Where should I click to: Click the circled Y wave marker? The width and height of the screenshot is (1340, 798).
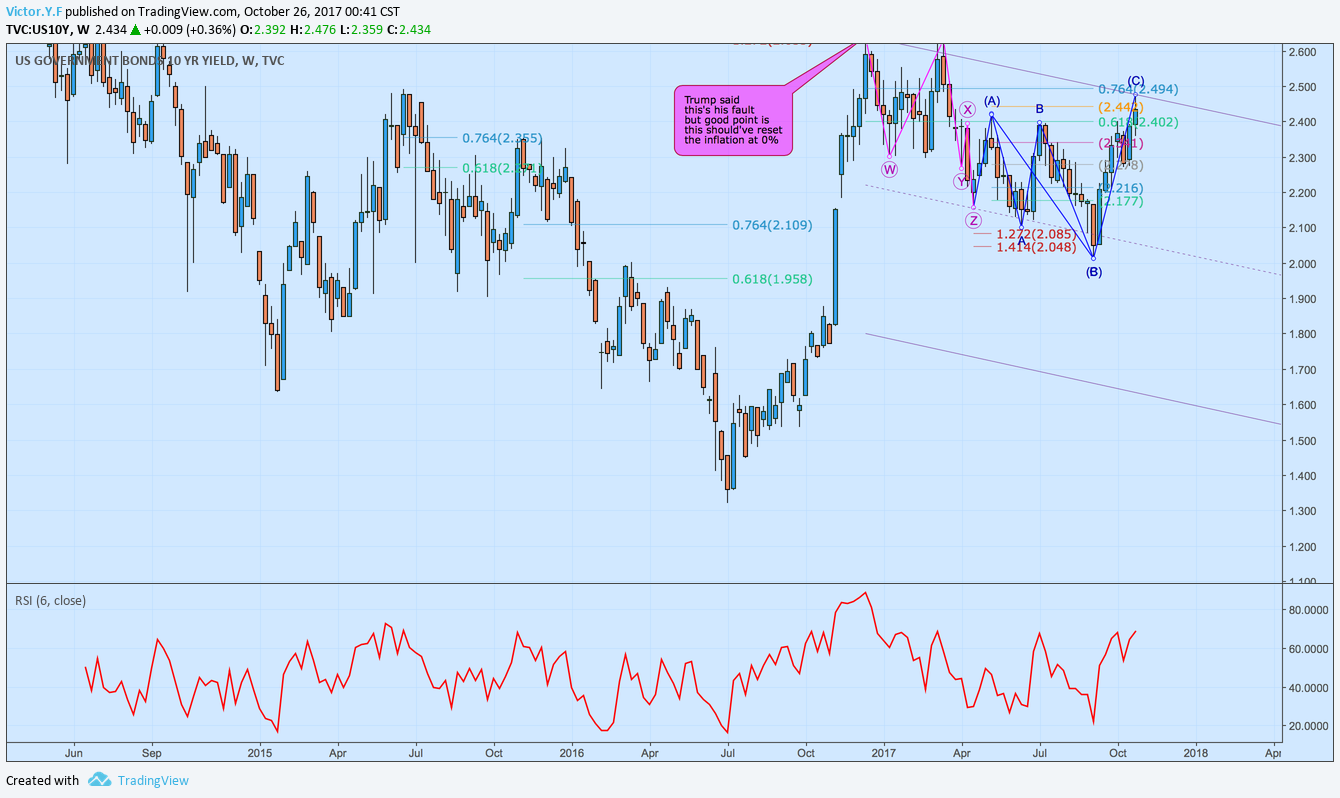pos(961,181)
